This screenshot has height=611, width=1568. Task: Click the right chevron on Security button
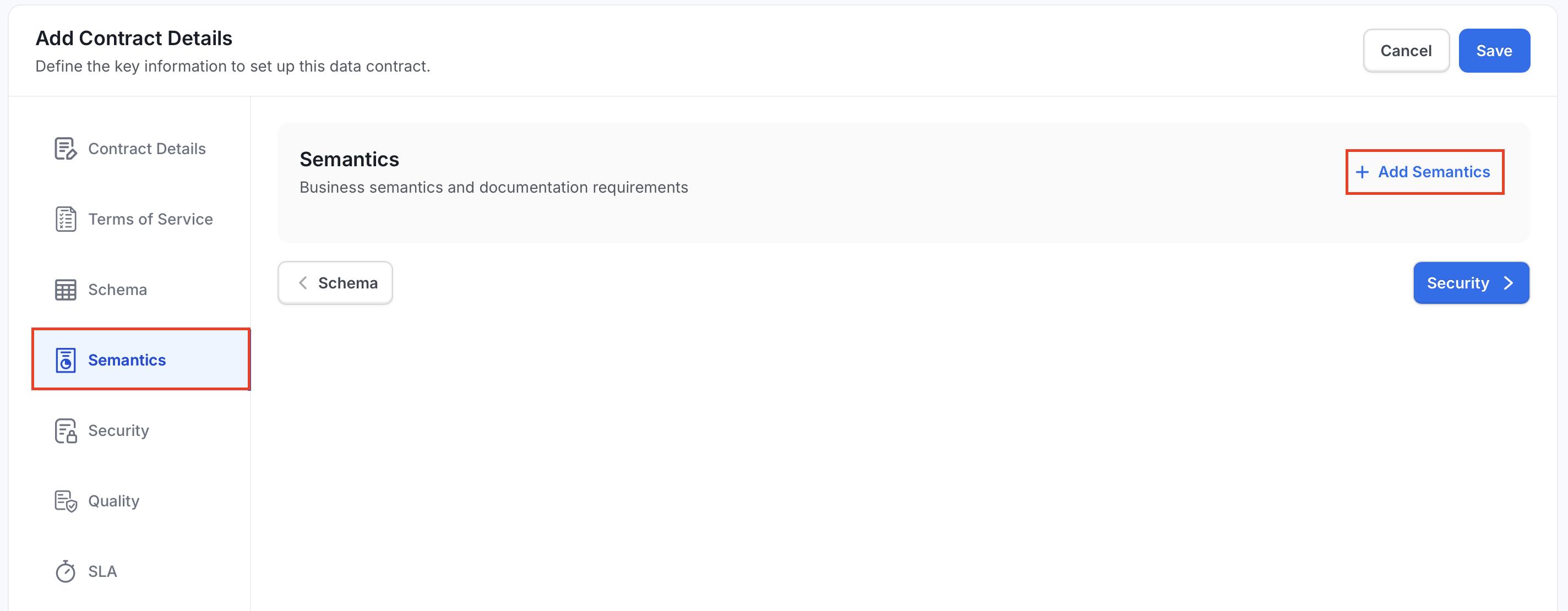[x=1509, y=283]
